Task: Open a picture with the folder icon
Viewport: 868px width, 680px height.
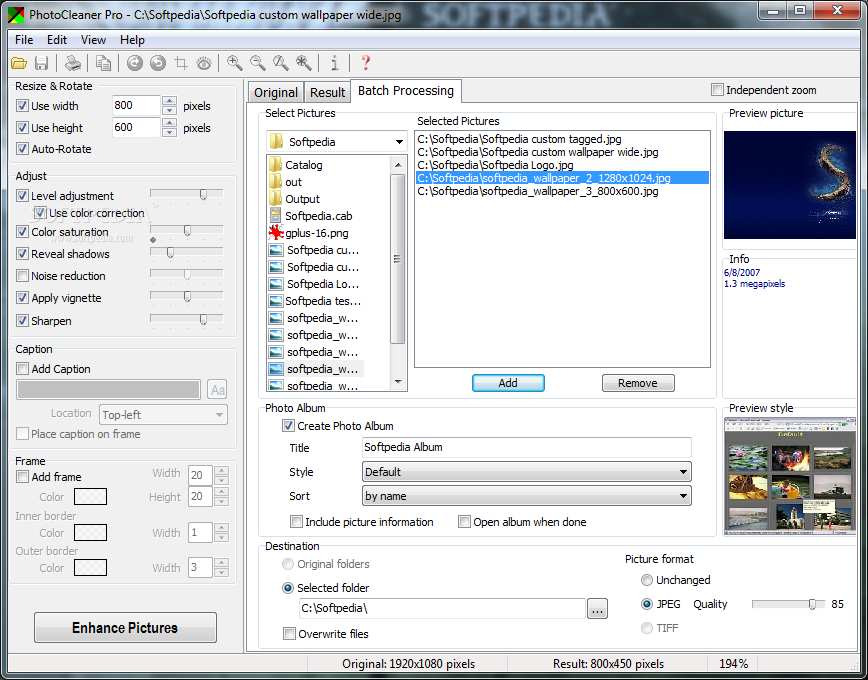Action: [x=19, y=63]
